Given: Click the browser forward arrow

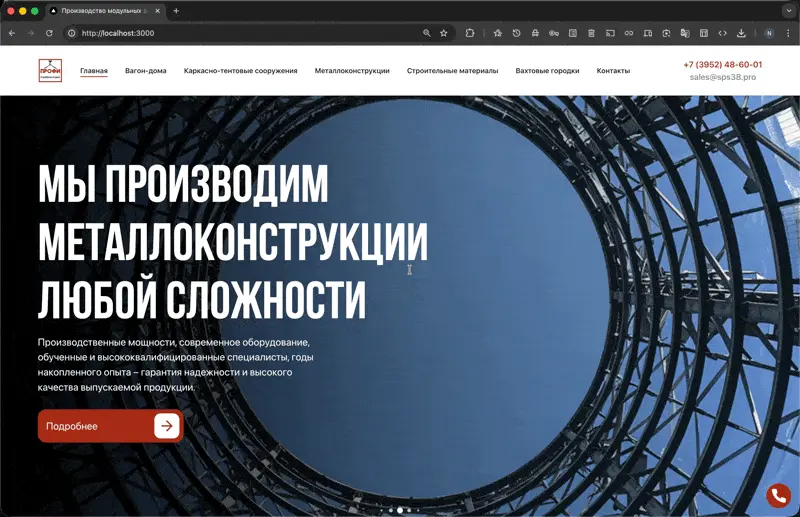Looking at the screenshot, I should [31, 33].
